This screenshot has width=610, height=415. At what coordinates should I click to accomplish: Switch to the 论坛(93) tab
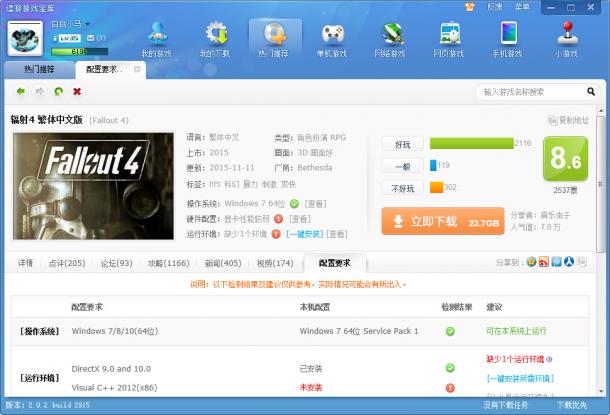click(116, 263)
